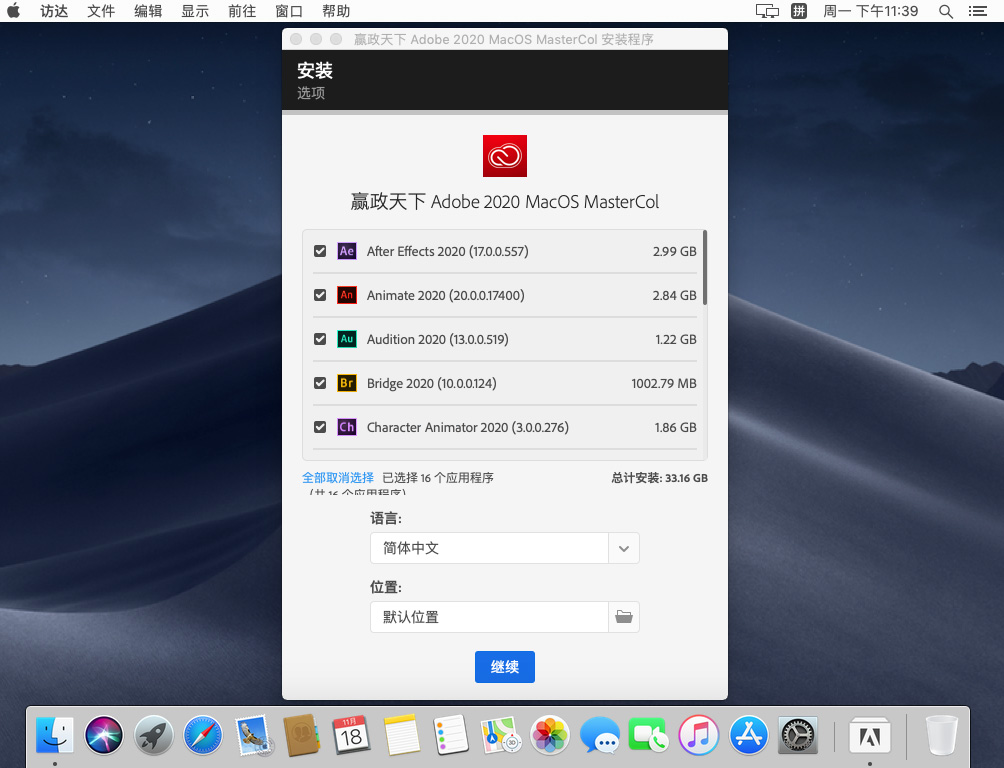1004x768 pixels.
Task: Click the screen mirroring menu bar icon
Action: point(767,11)
